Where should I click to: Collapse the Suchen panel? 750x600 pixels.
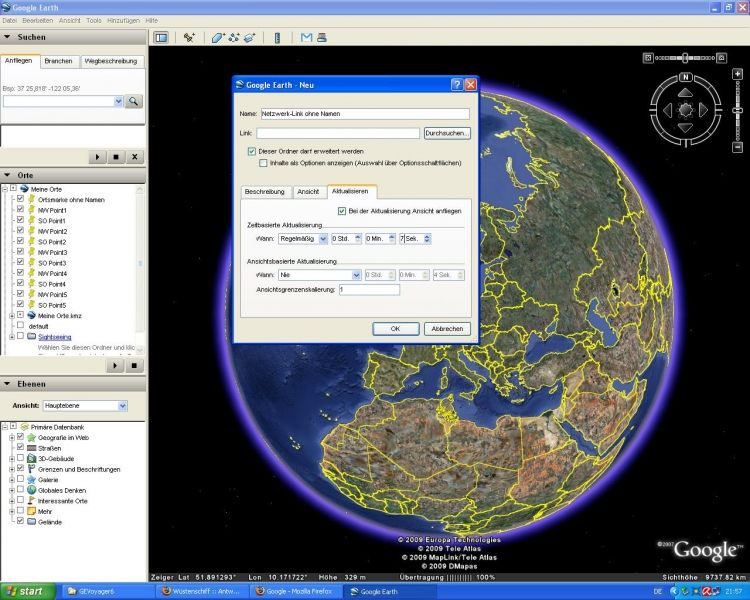pos(7,37)
